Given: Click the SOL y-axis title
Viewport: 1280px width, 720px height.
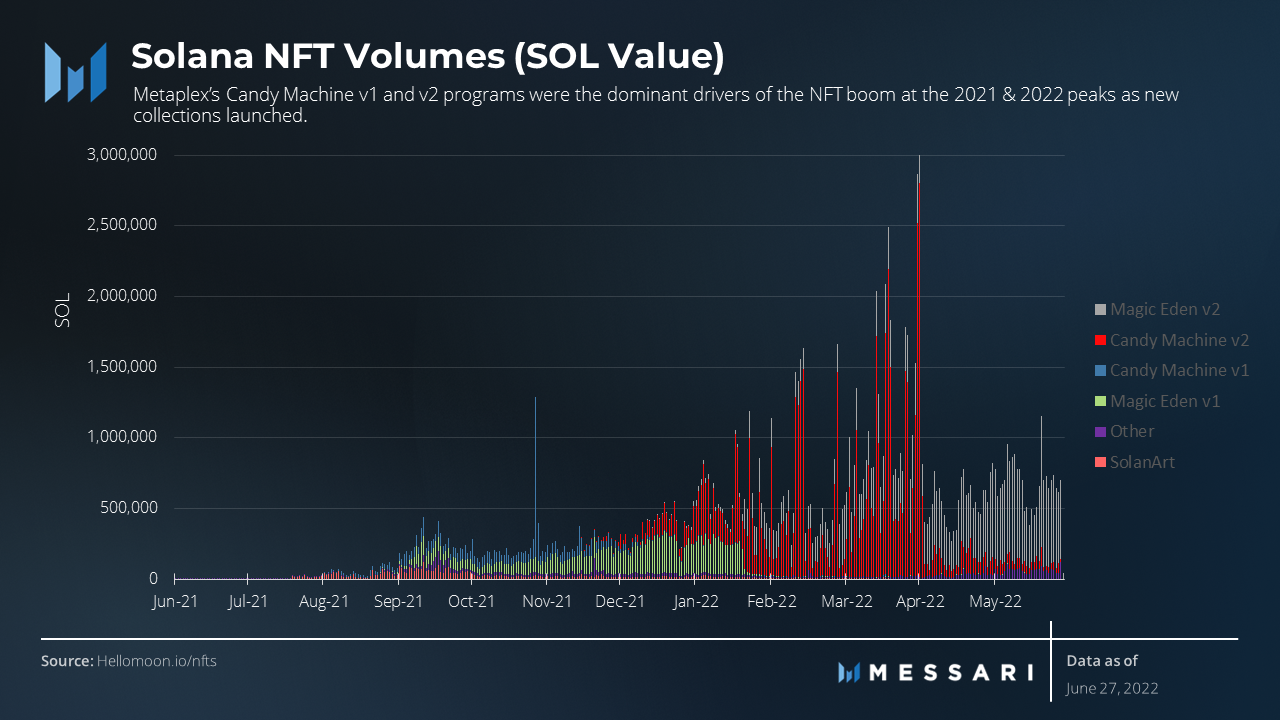Looking at the screenshot, I should point(61,310).
